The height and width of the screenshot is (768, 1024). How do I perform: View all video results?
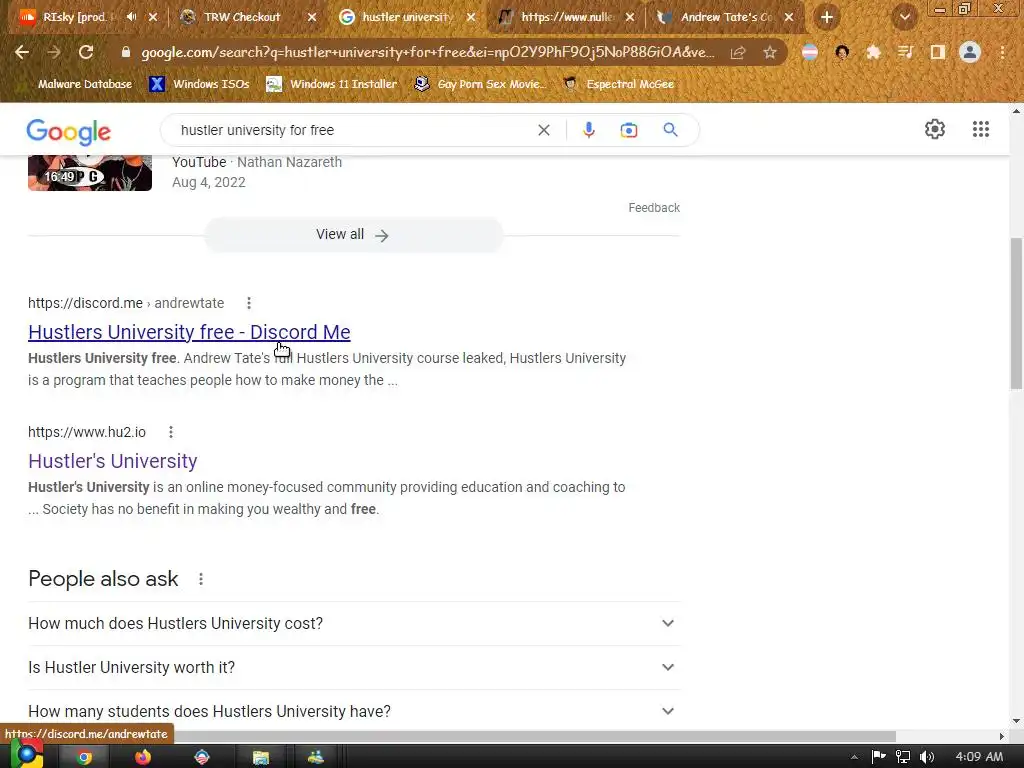point(353,234)
